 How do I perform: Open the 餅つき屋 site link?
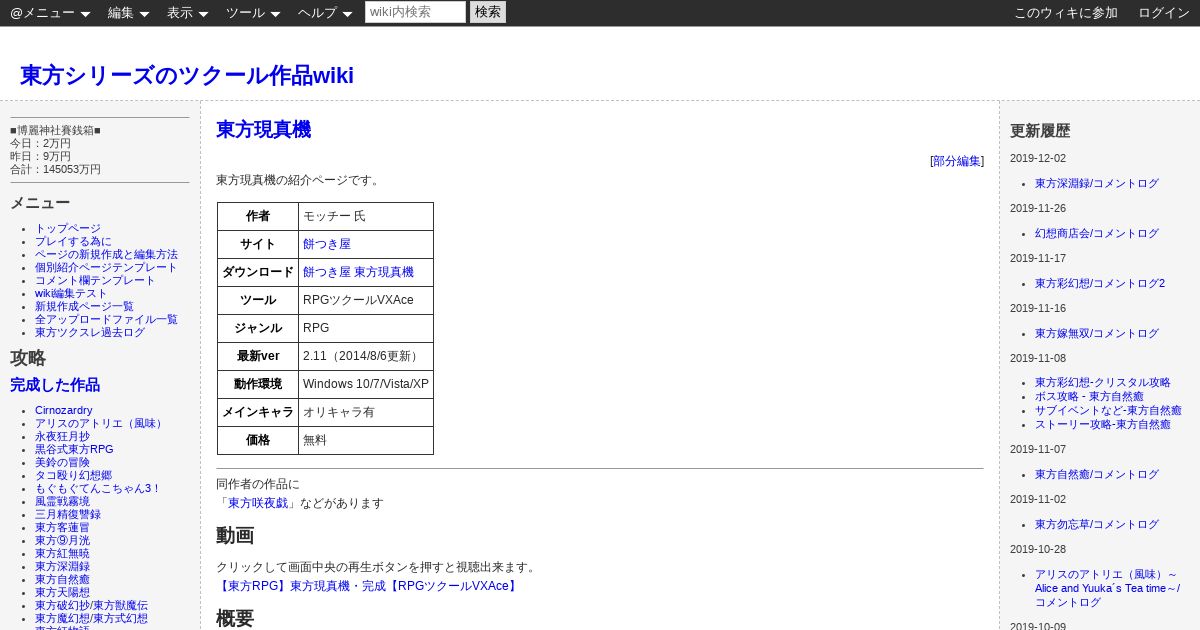[x=327, y=244]
